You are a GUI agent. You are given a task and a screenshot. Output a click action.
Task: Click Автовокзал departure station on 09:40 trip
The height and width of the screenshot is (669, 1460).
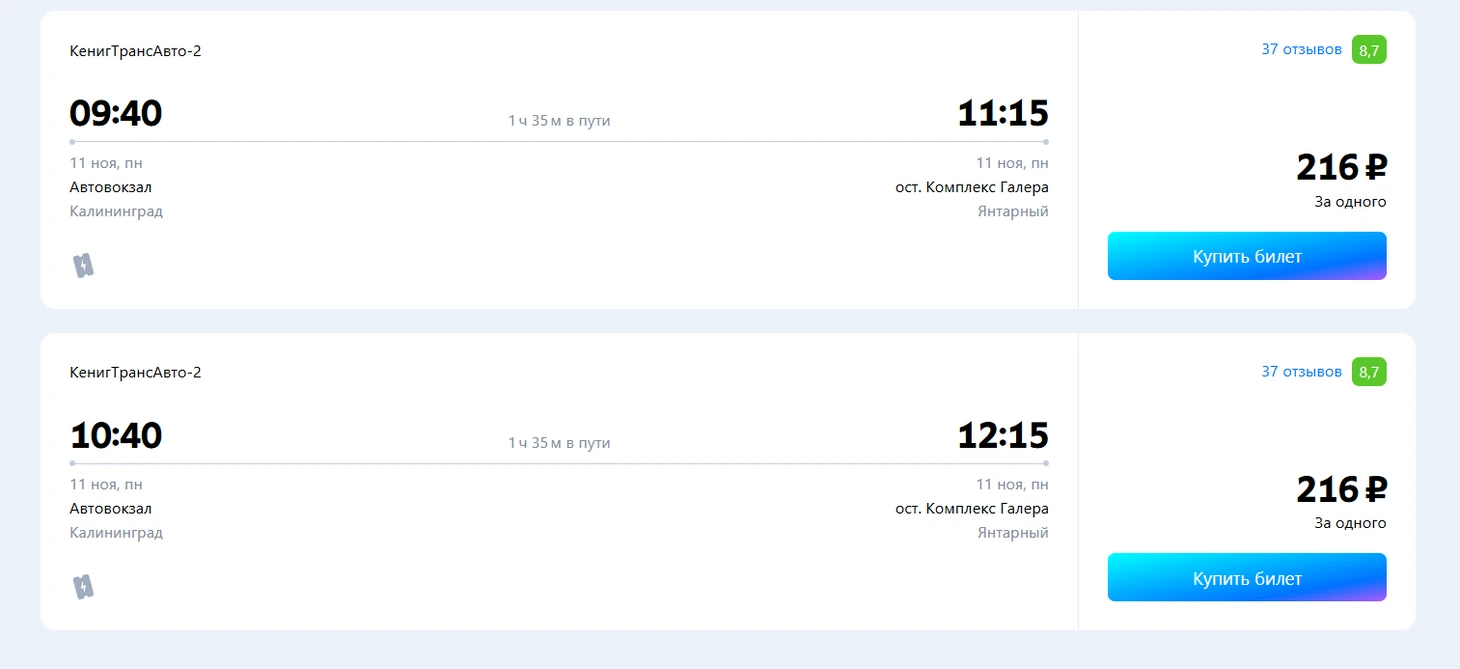point(111,187)
